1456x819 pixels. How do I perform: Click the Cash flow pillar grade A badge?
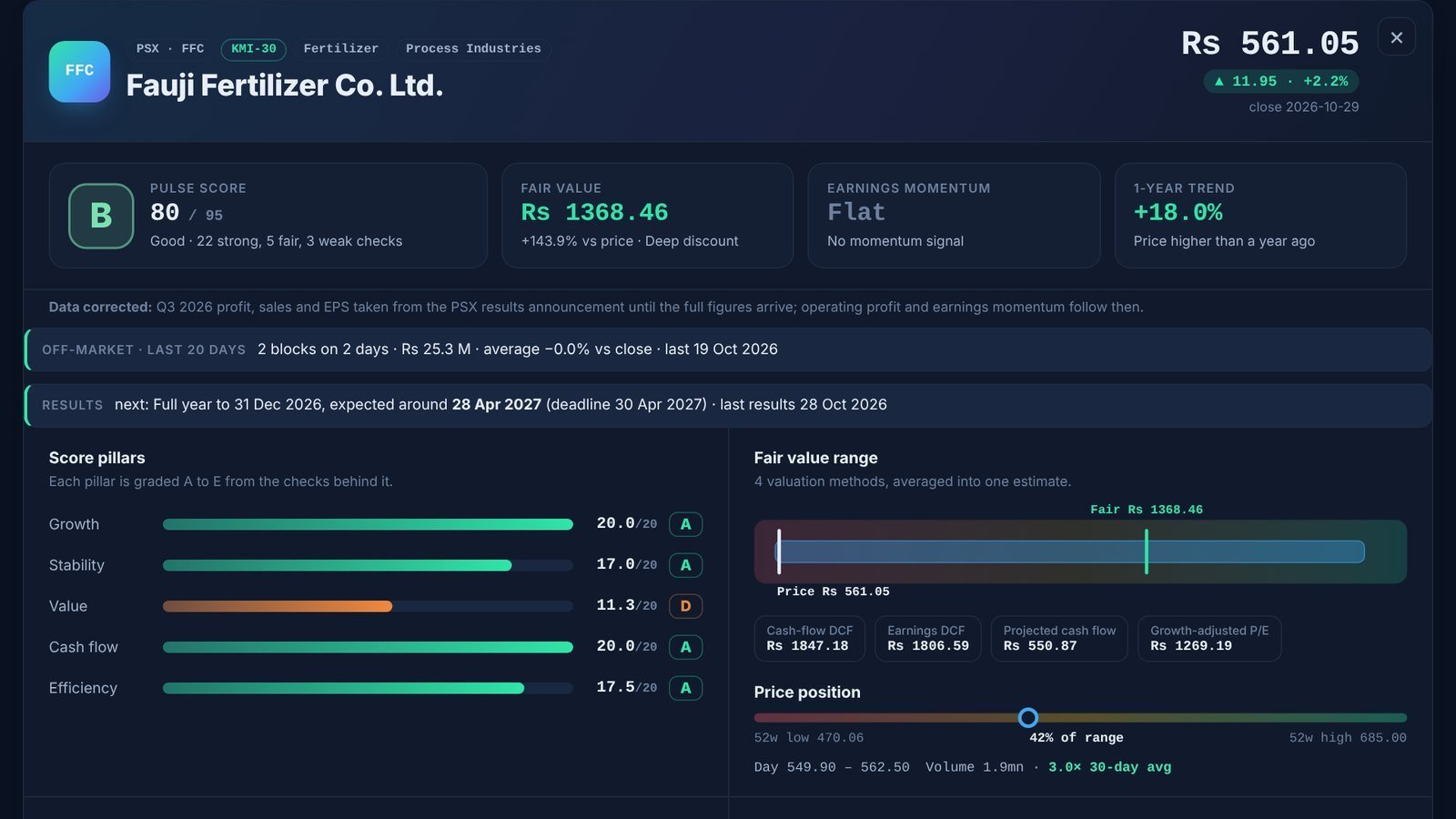[685, 647]
